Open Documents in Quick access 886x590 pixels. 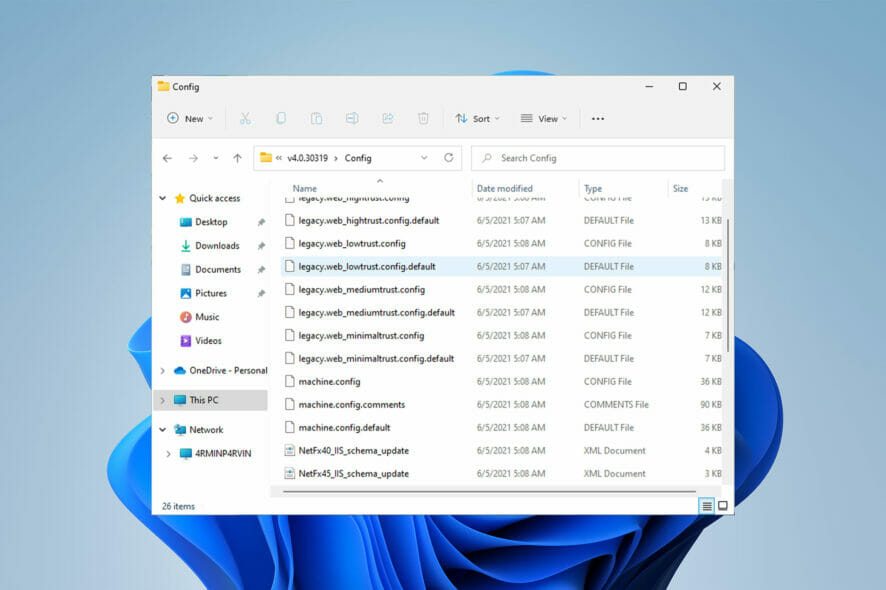coord(218,270)
